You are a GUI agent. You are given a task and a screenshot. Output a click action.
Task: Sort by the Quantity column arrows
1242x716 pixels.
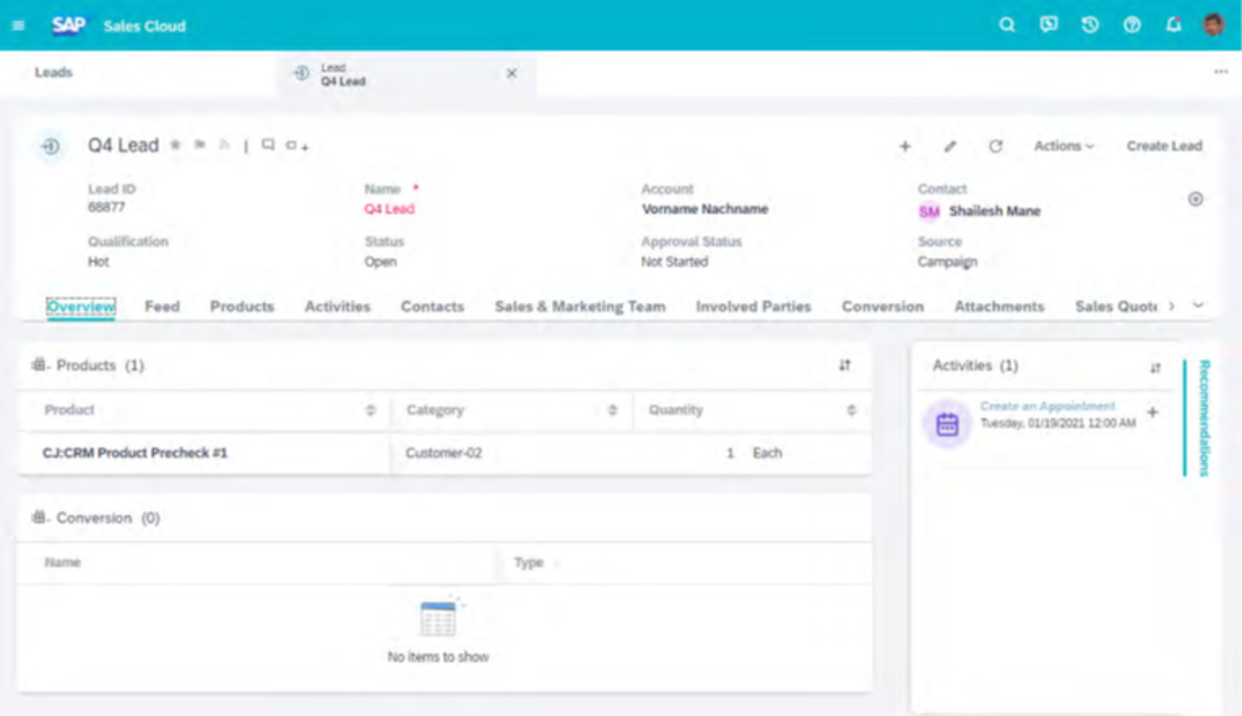(851, 410)
